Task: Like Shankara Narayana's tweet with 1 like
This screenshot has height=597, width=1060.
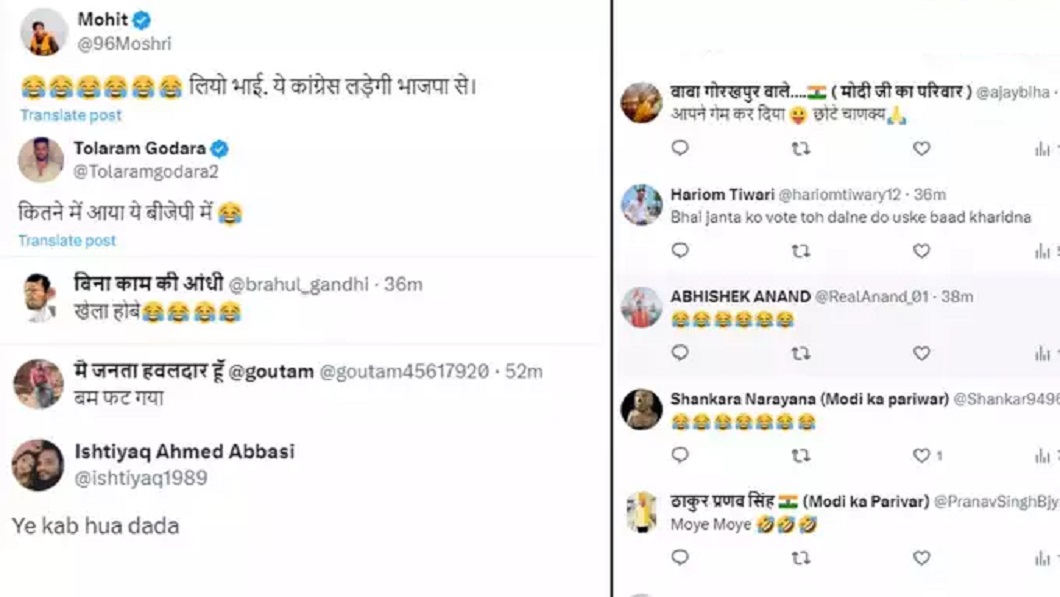Action: [921, 456]
